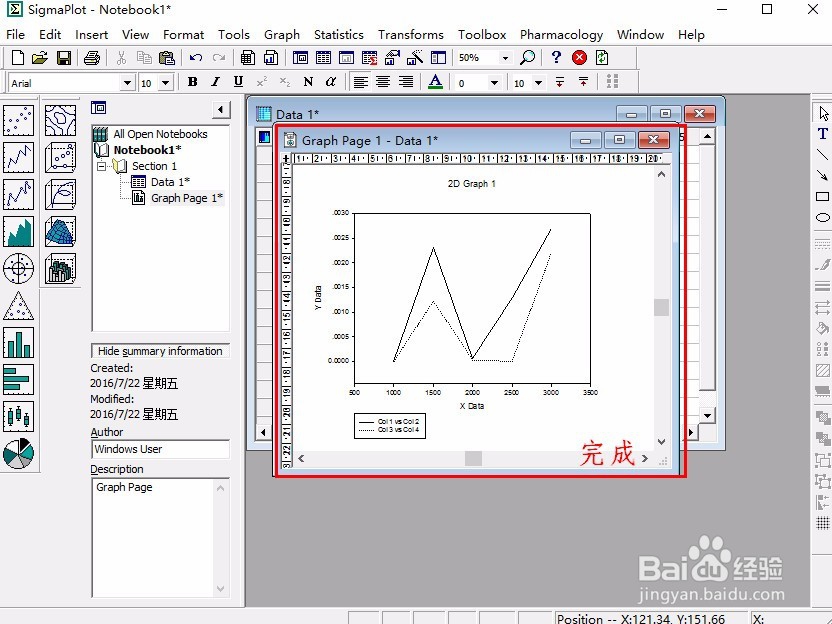Click graph page horizontal scrollbar thumb
The height and width of the screenshot is (624, 832).
pos(473,458)
